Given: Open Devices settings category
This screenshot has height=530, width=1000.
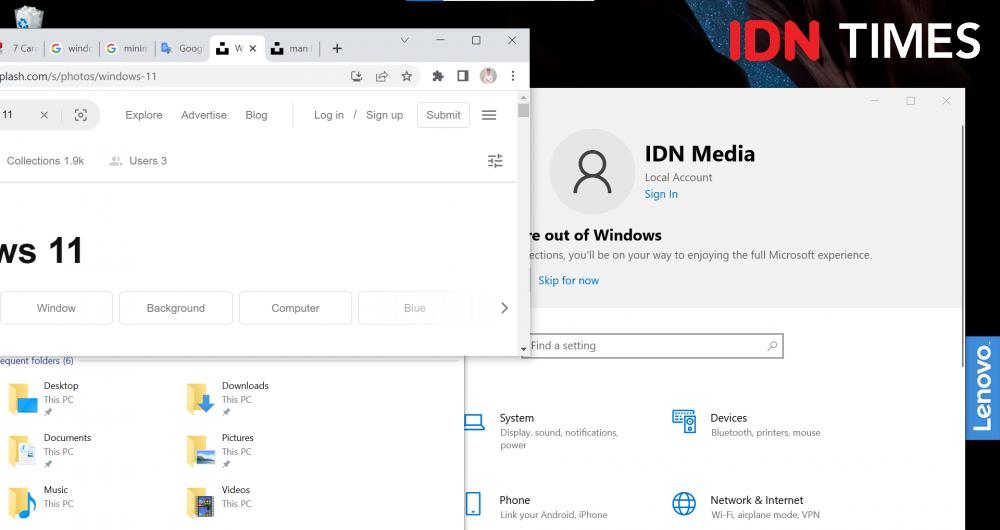Looking at the screenshot, I should [x=746, y=425].
